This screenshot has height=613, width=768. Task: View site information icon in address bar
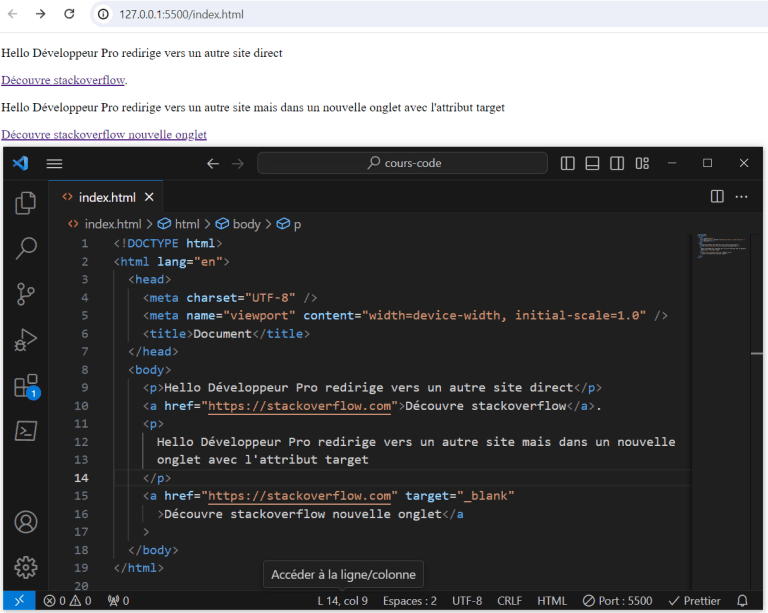point(103,14)
